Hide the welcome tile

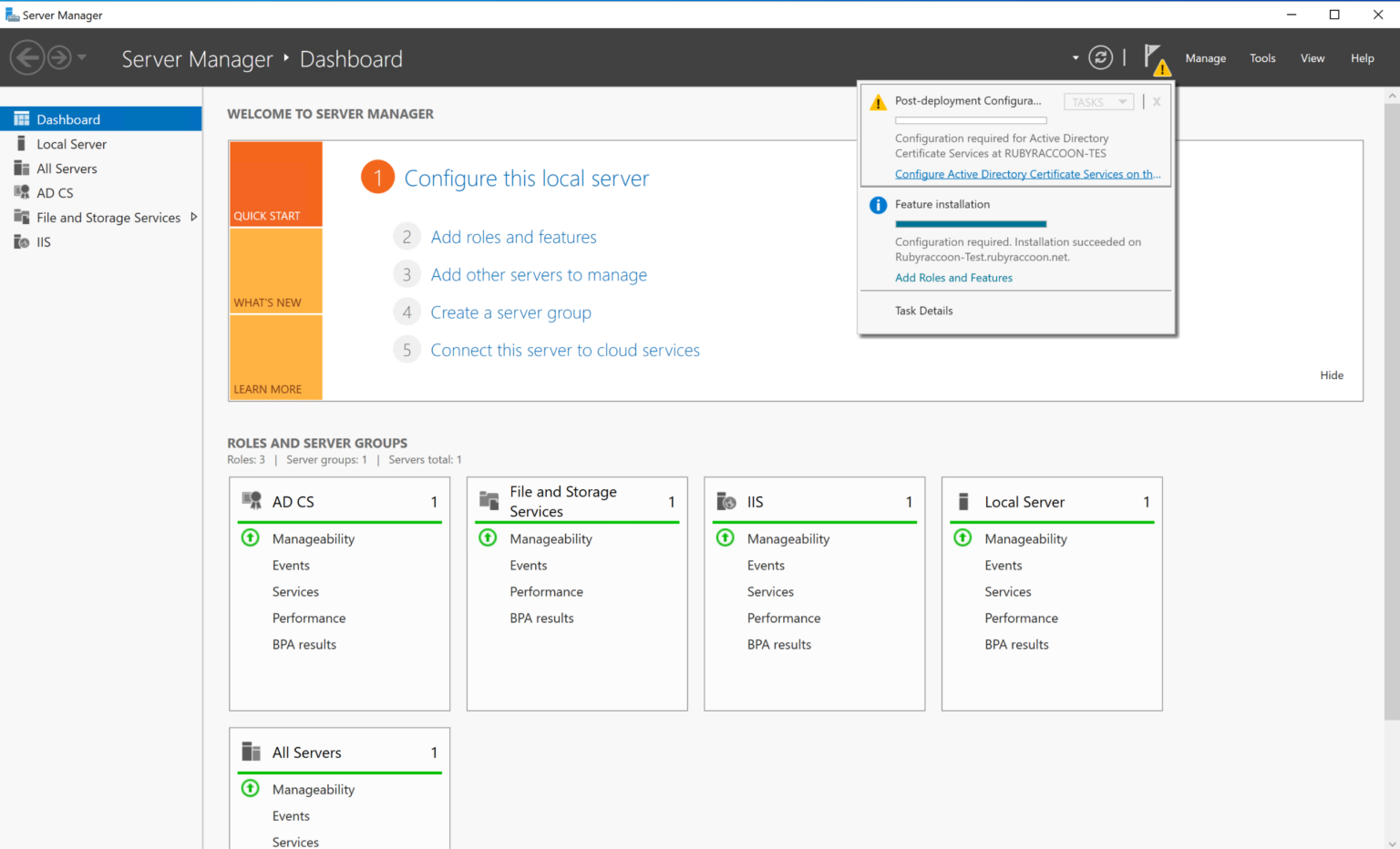pyautogui.click(x=1332, y=375)
